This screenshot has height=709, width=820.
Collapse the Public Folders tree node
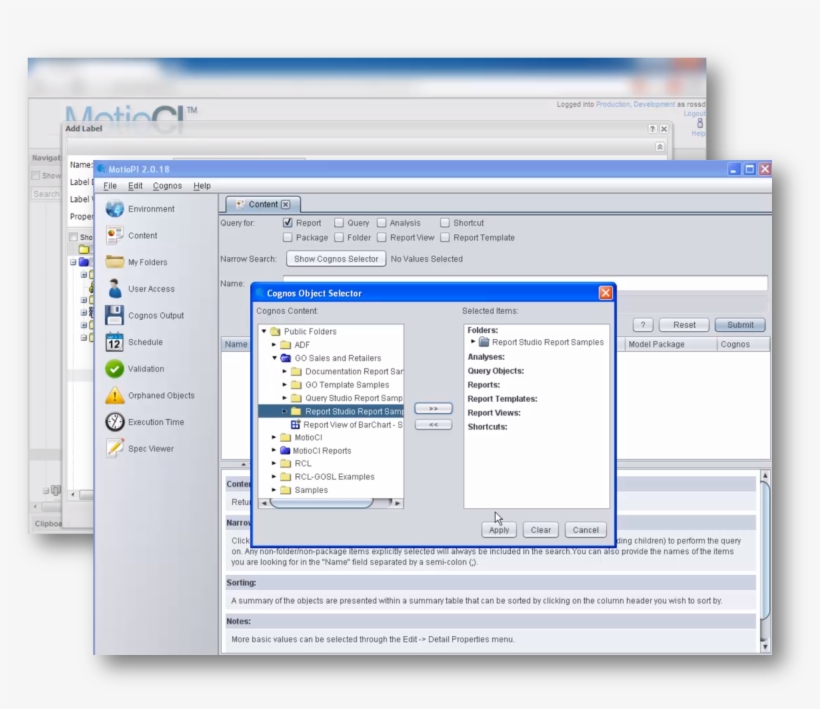pyautogui.click(x=264, y=331)
